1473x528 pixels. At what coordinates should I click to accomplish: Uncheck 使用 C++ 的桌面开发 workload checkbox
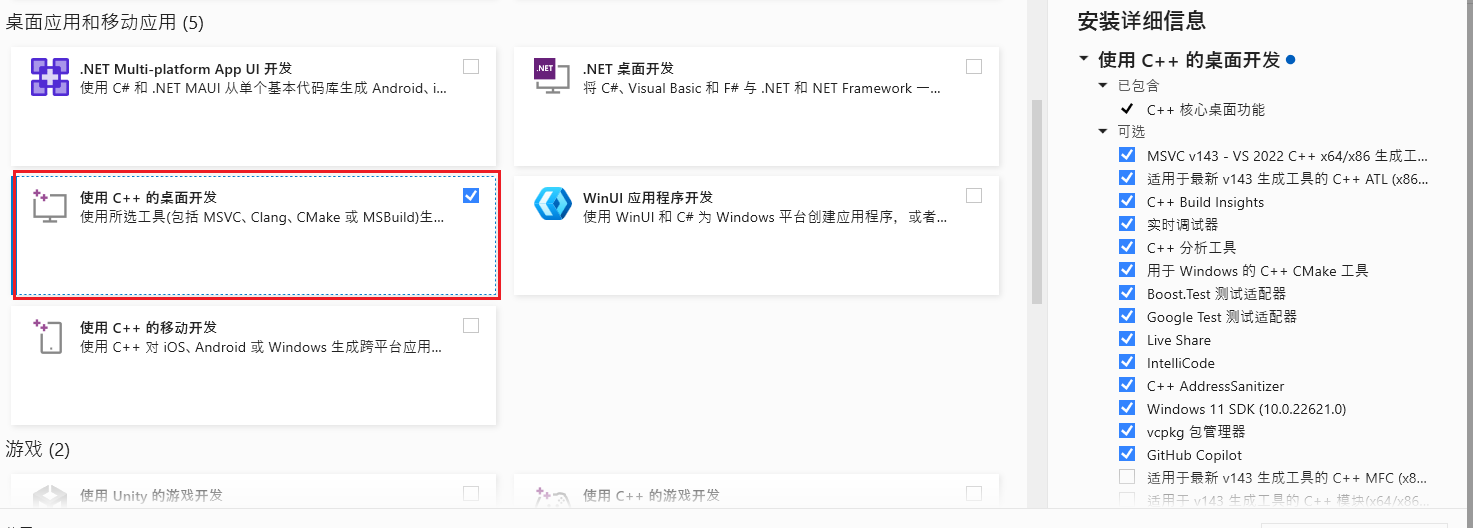point(471,195)
